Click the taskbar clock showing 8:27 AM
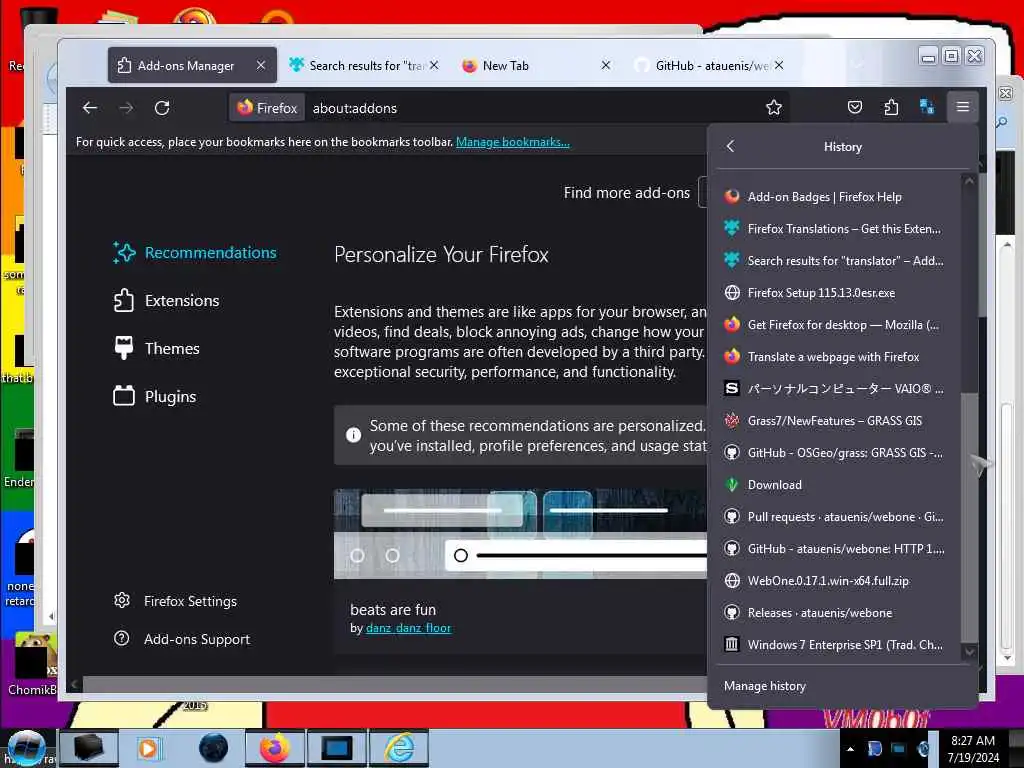This screenshot has height=768, width=1024. [x=973, y=749]
